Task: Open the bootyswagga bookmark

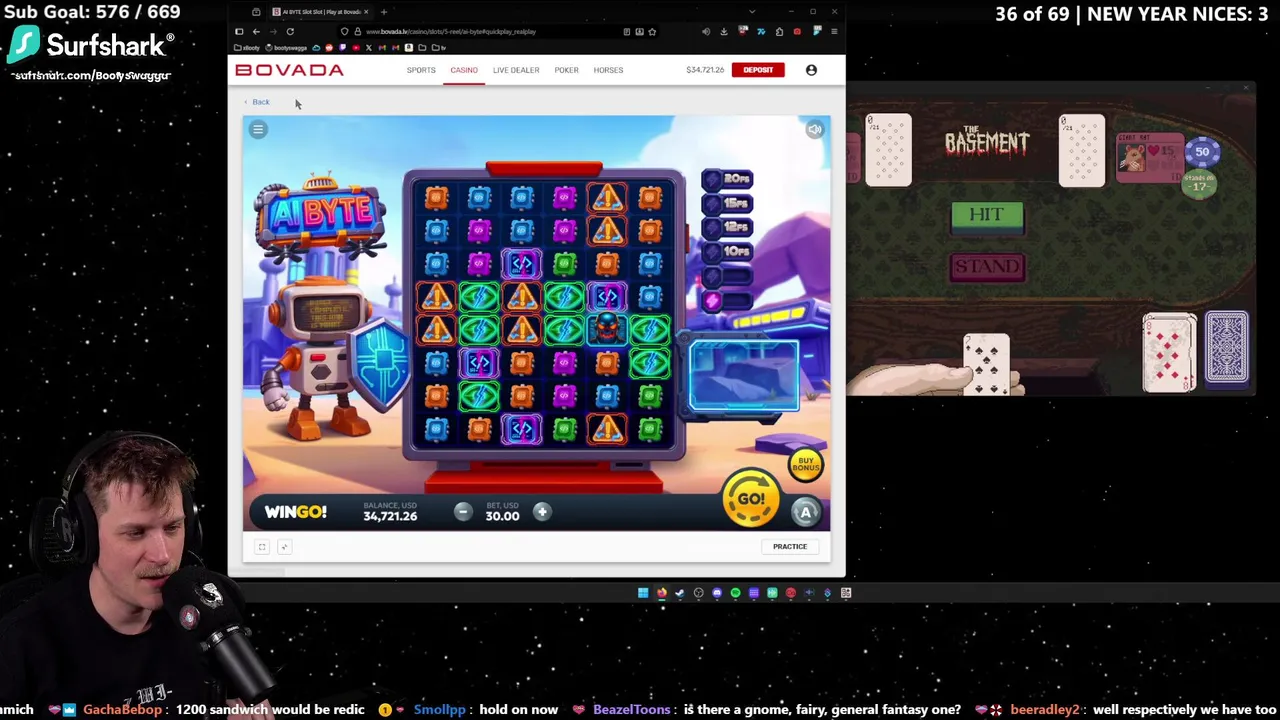Action: click(286, 47)
